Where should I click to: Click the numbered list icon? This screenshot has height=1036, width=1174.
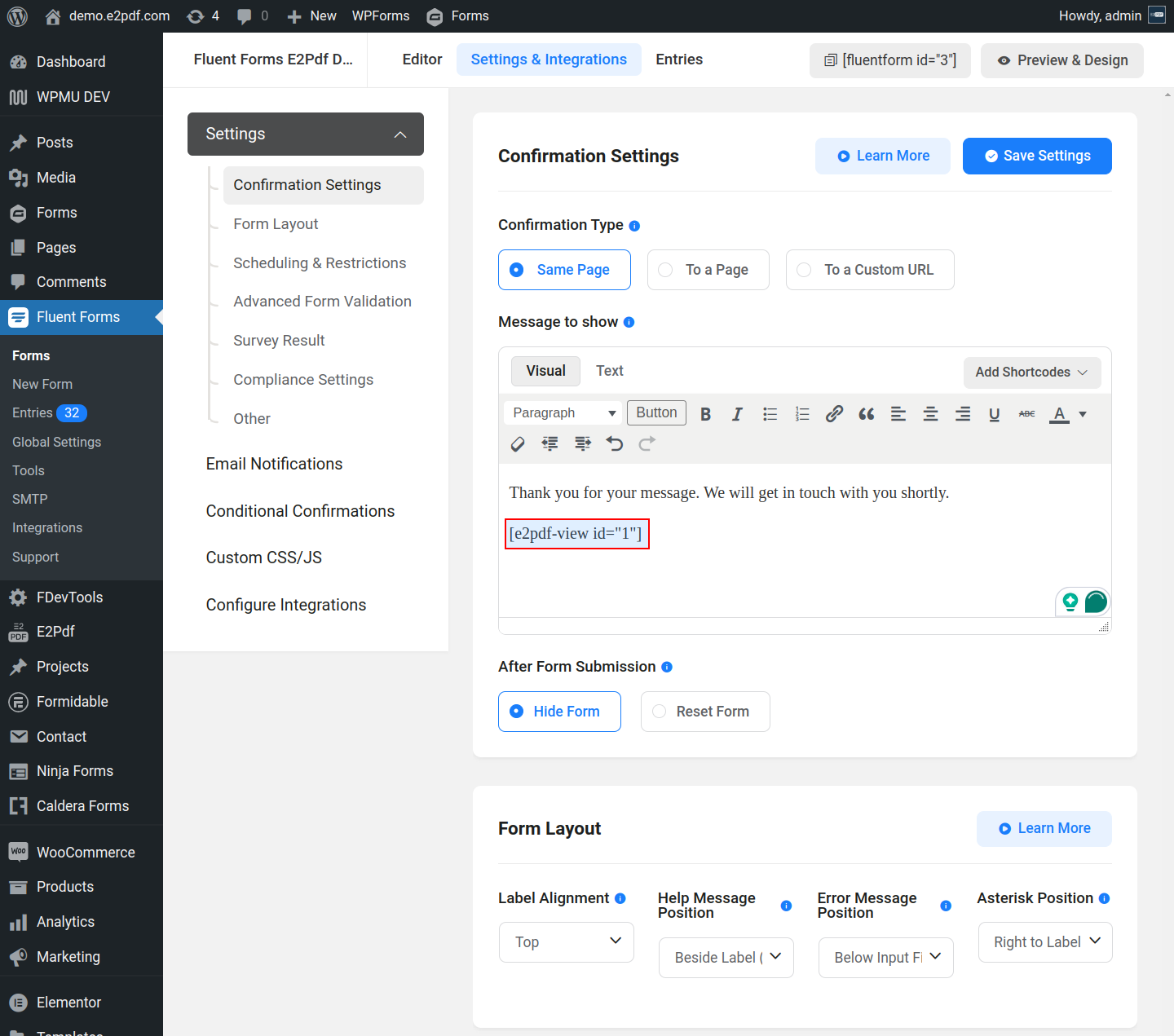[802, 414]
